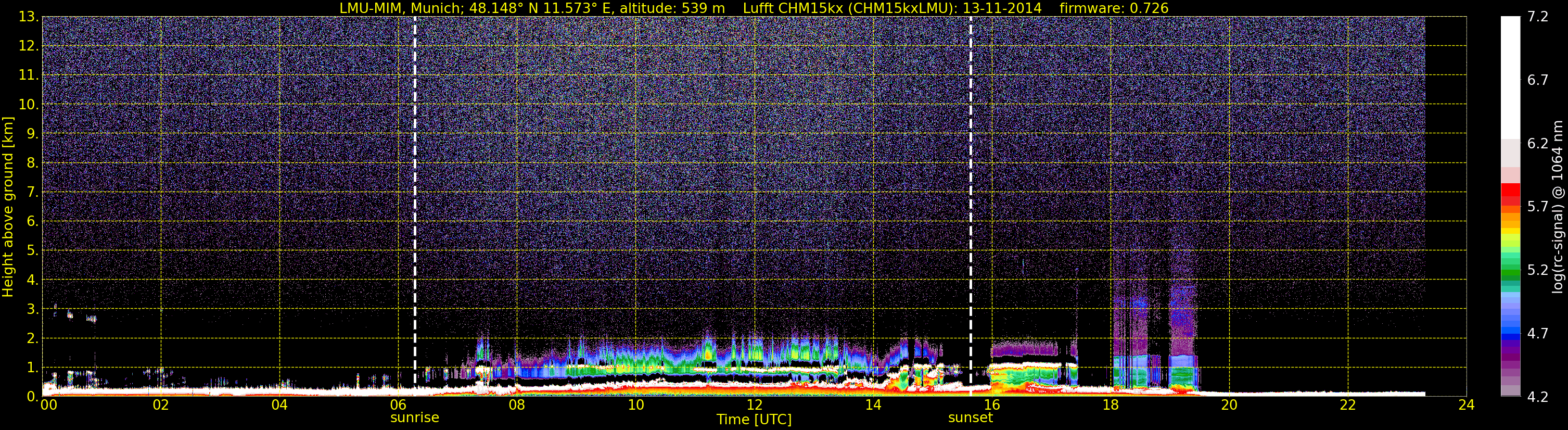Click the time axis tick label '02'

(161, 406)
